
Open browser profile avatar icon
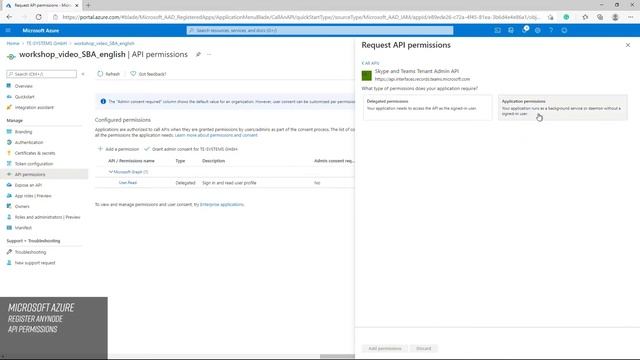pyautogui.click(x=615, y=17)
